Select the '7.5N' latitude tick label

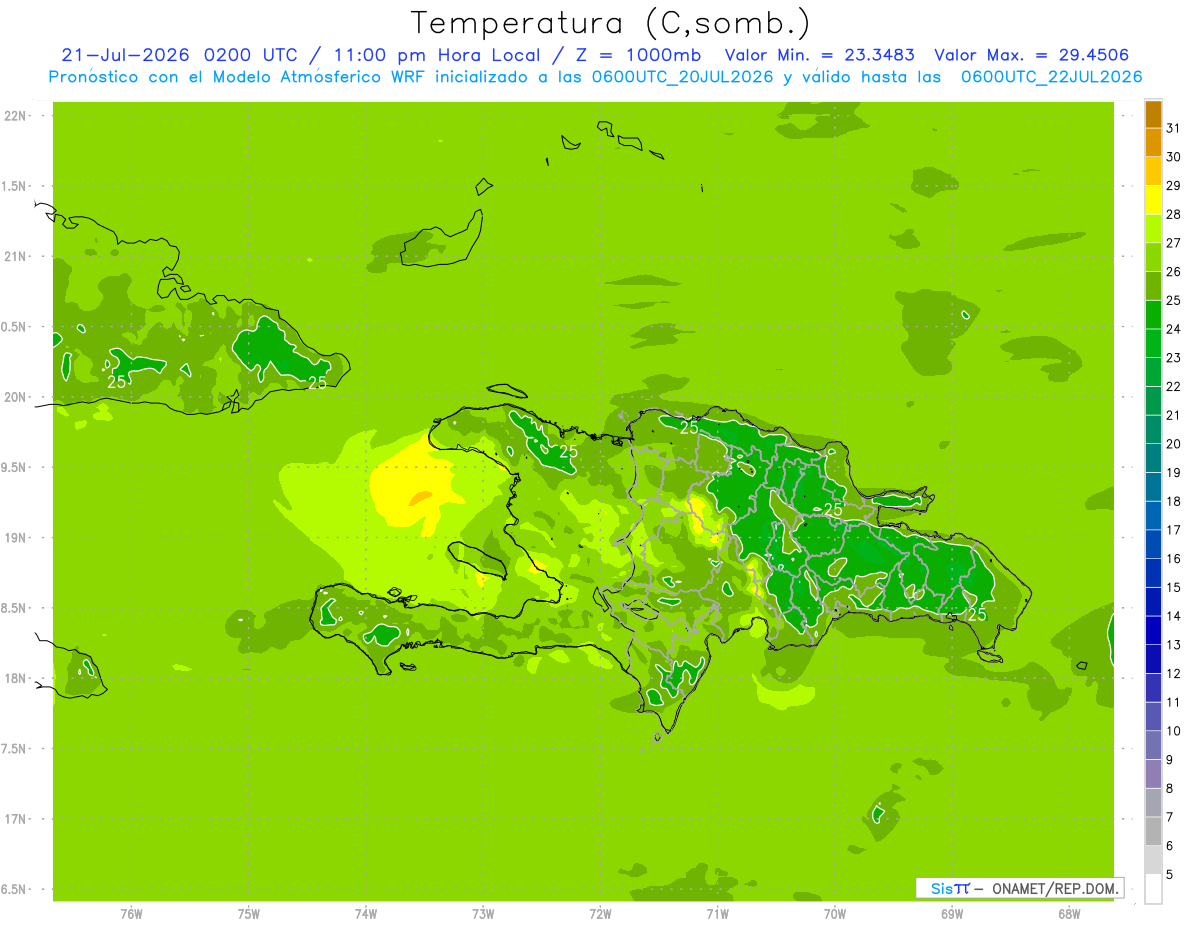(x=15, y=748)
